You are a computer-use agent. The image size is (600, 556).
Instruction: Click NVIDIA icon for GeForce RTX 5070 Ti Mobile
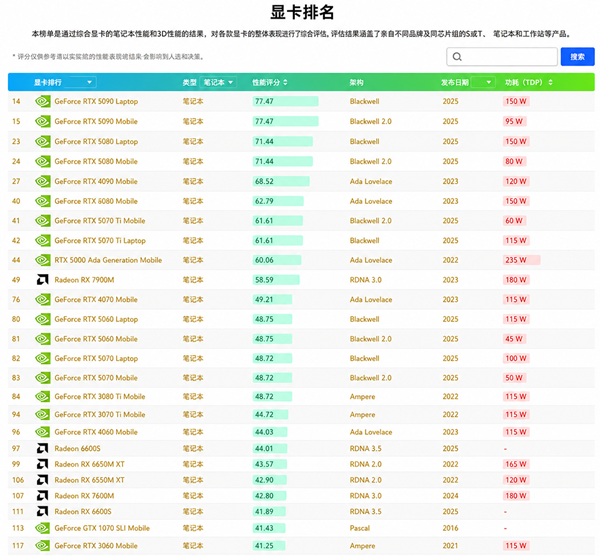(42, 221)
